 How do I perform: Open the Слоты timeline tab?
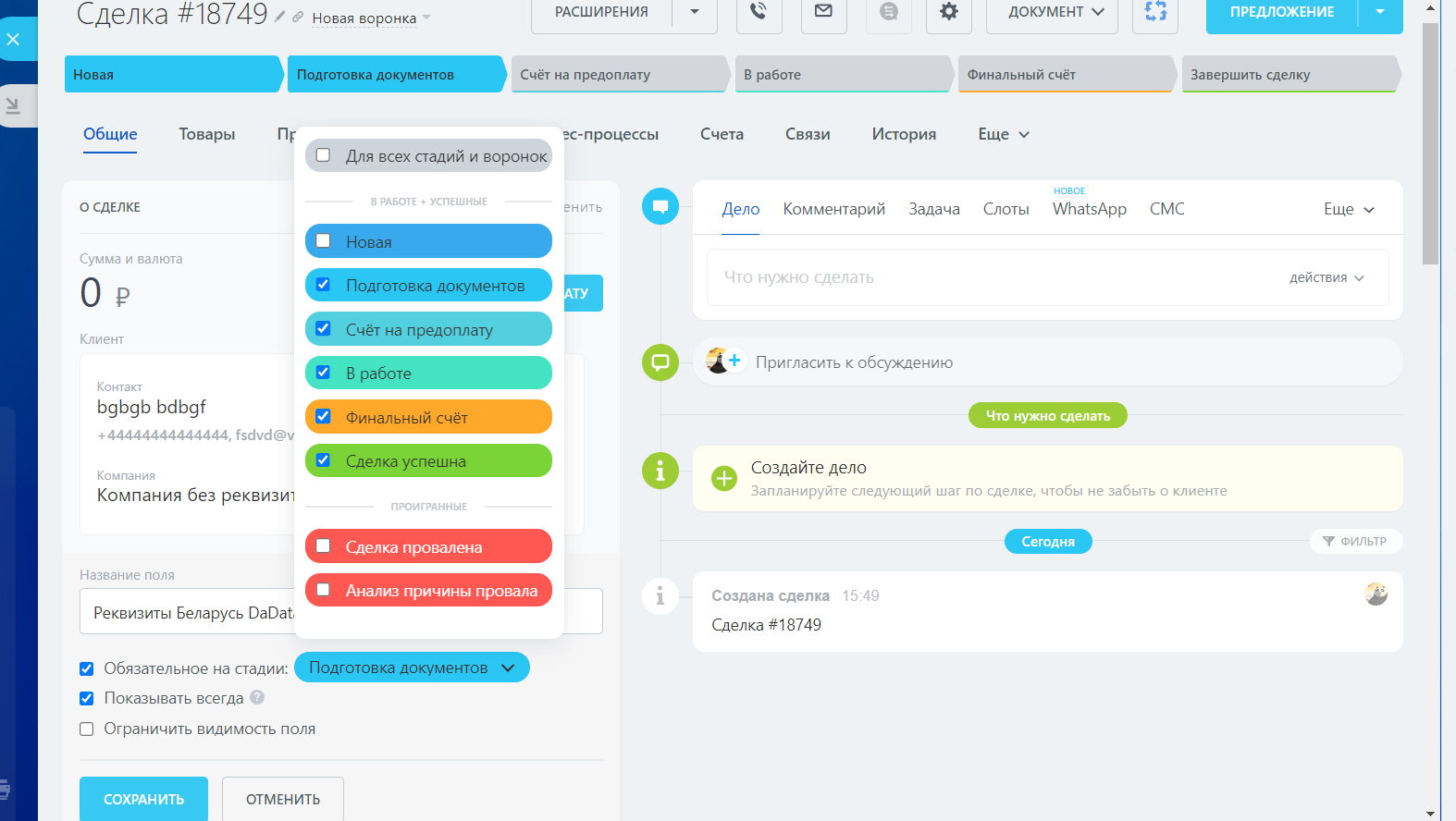1006,209
